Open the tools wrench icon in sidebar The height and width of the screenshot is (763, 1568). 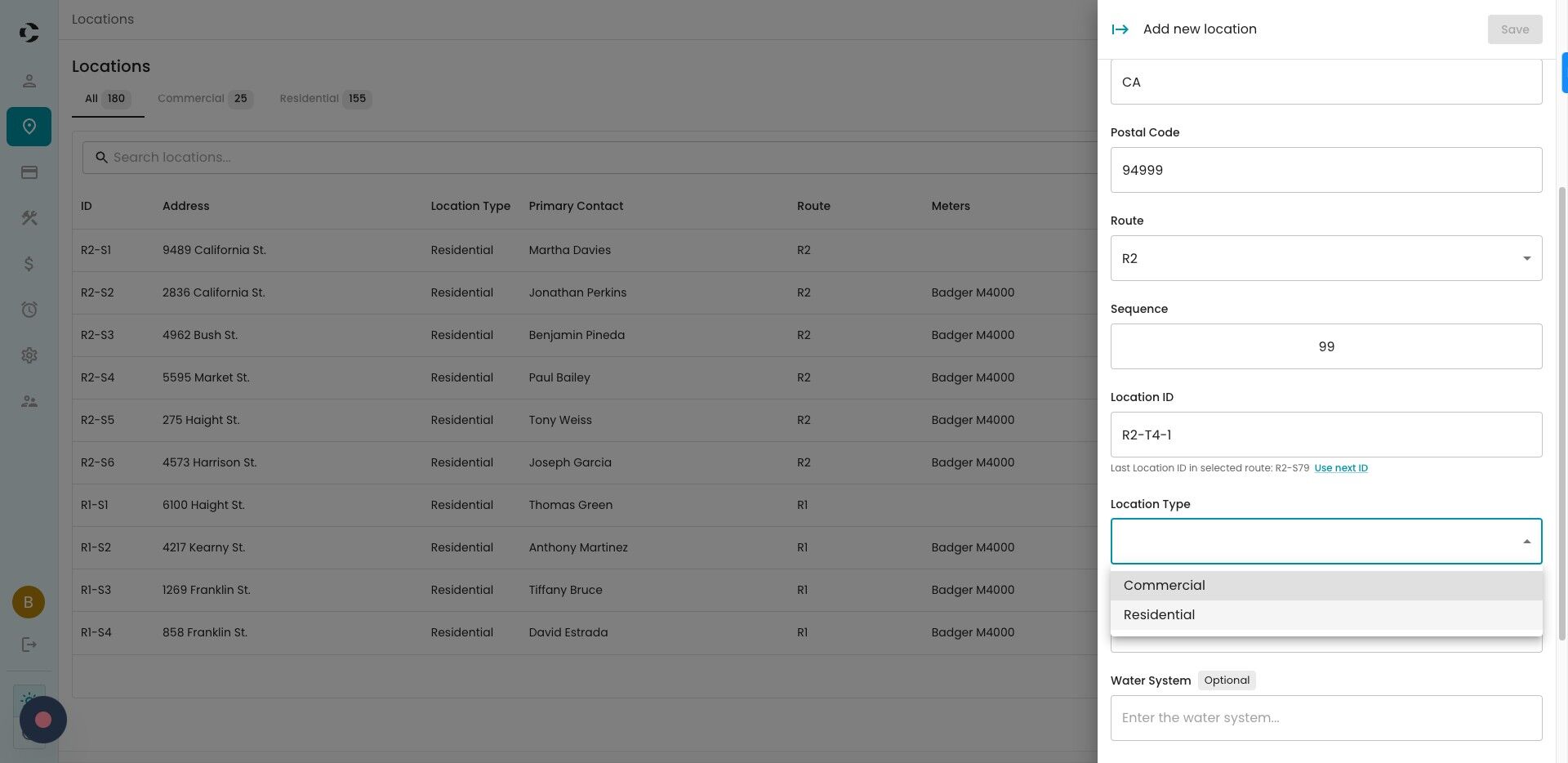click(x=29, y=218)
